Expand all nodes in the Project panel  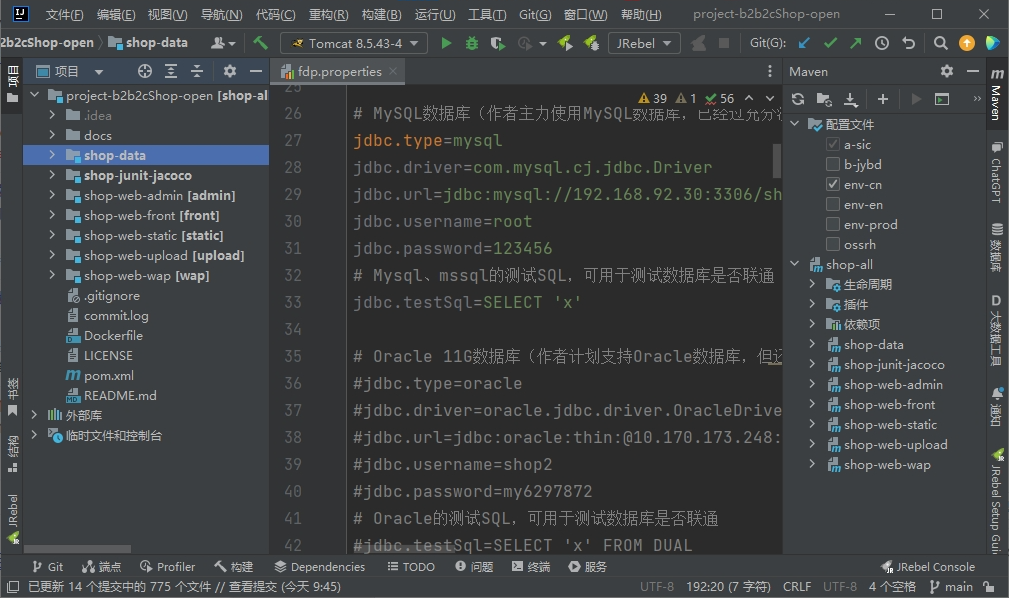click(x=171, y=71)
